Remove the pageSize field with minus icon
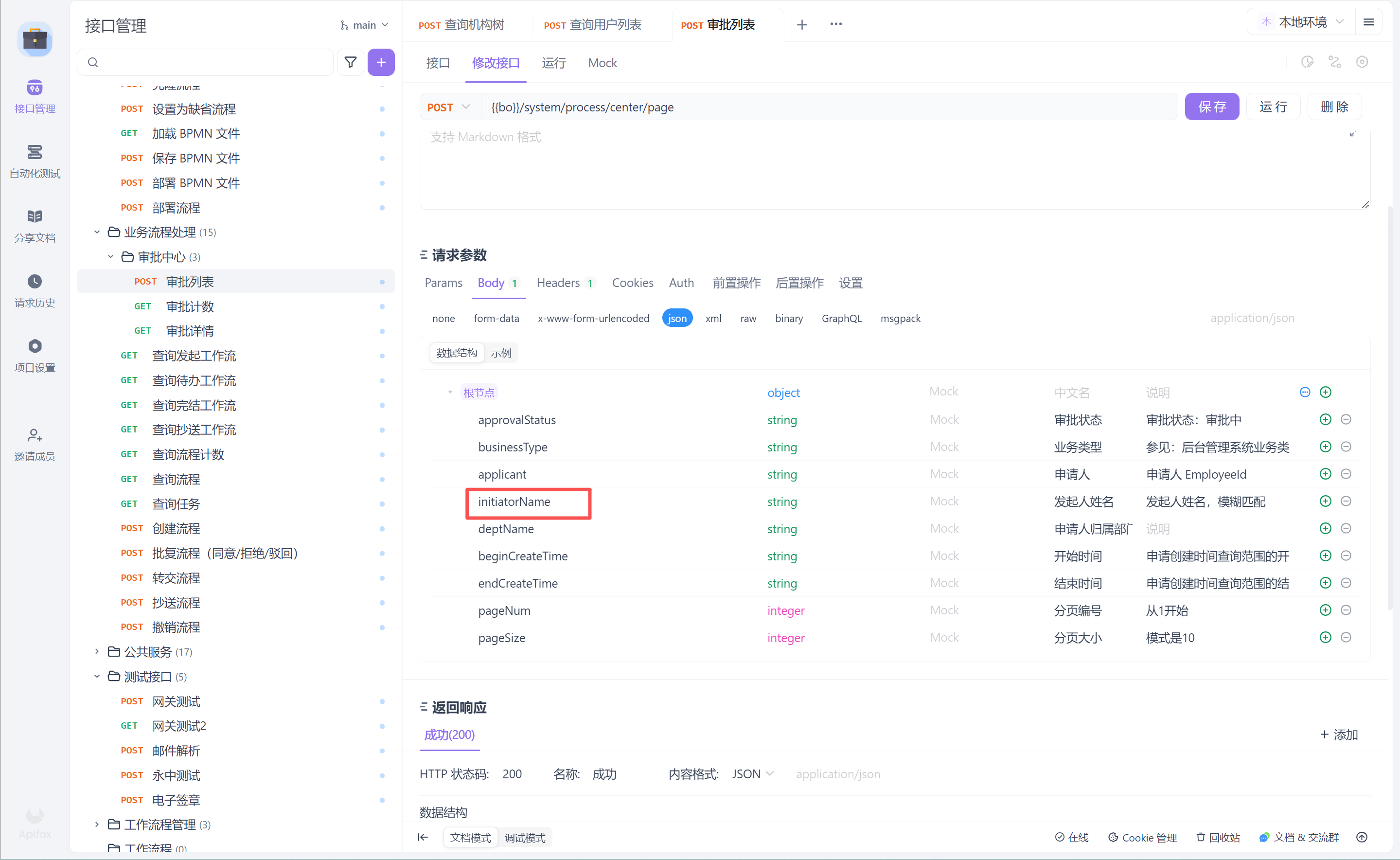 pyautogui.click(x=1346, y=637)
